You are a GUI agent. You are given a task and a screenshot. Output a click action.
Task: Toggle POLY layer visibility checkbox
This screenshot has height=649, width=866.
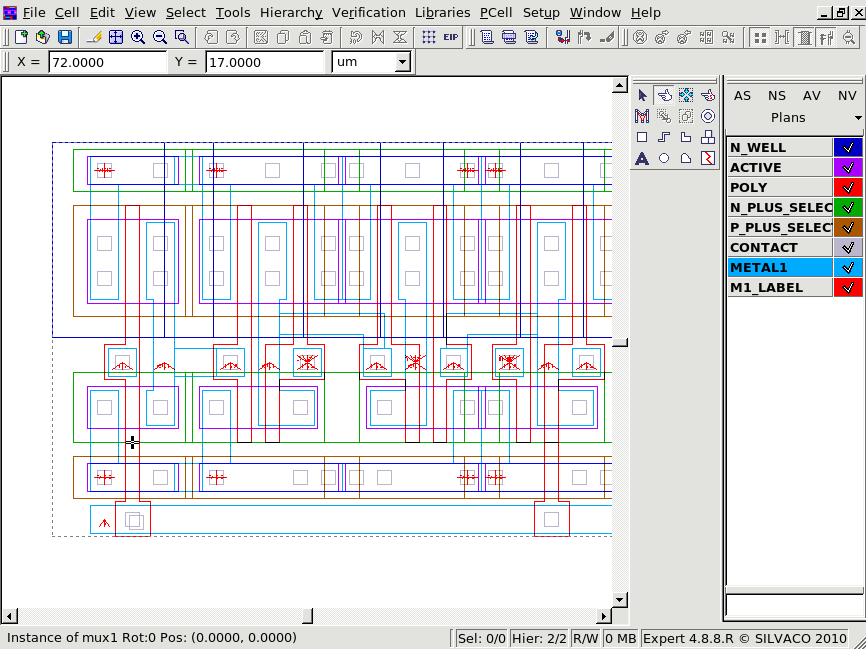pyautogui.click(x=847, y=187)
